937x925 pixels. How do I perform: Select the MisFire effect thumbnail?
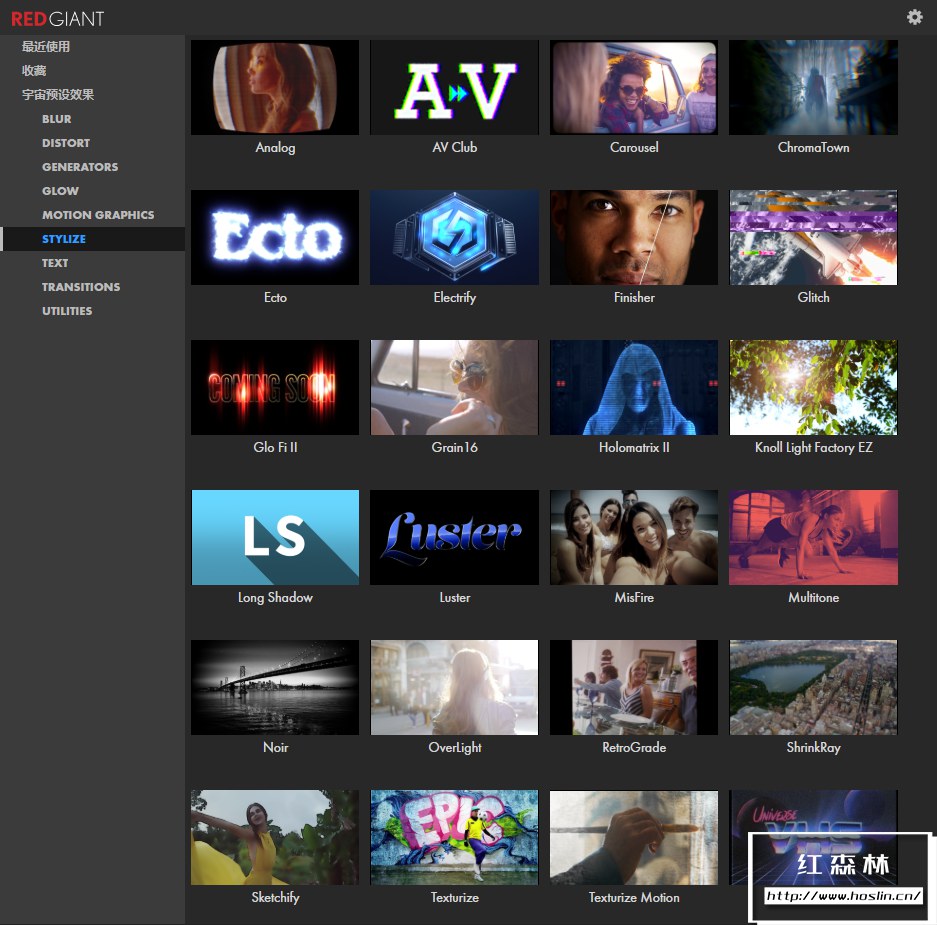point(633,537)
